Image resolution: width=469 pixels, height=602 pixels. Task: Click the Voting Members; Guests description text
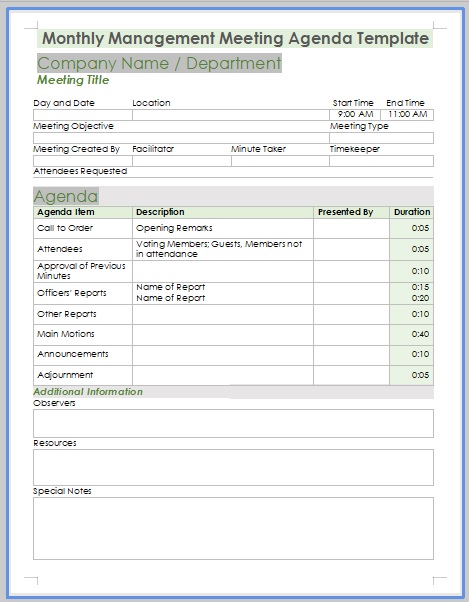pos(219,249)
